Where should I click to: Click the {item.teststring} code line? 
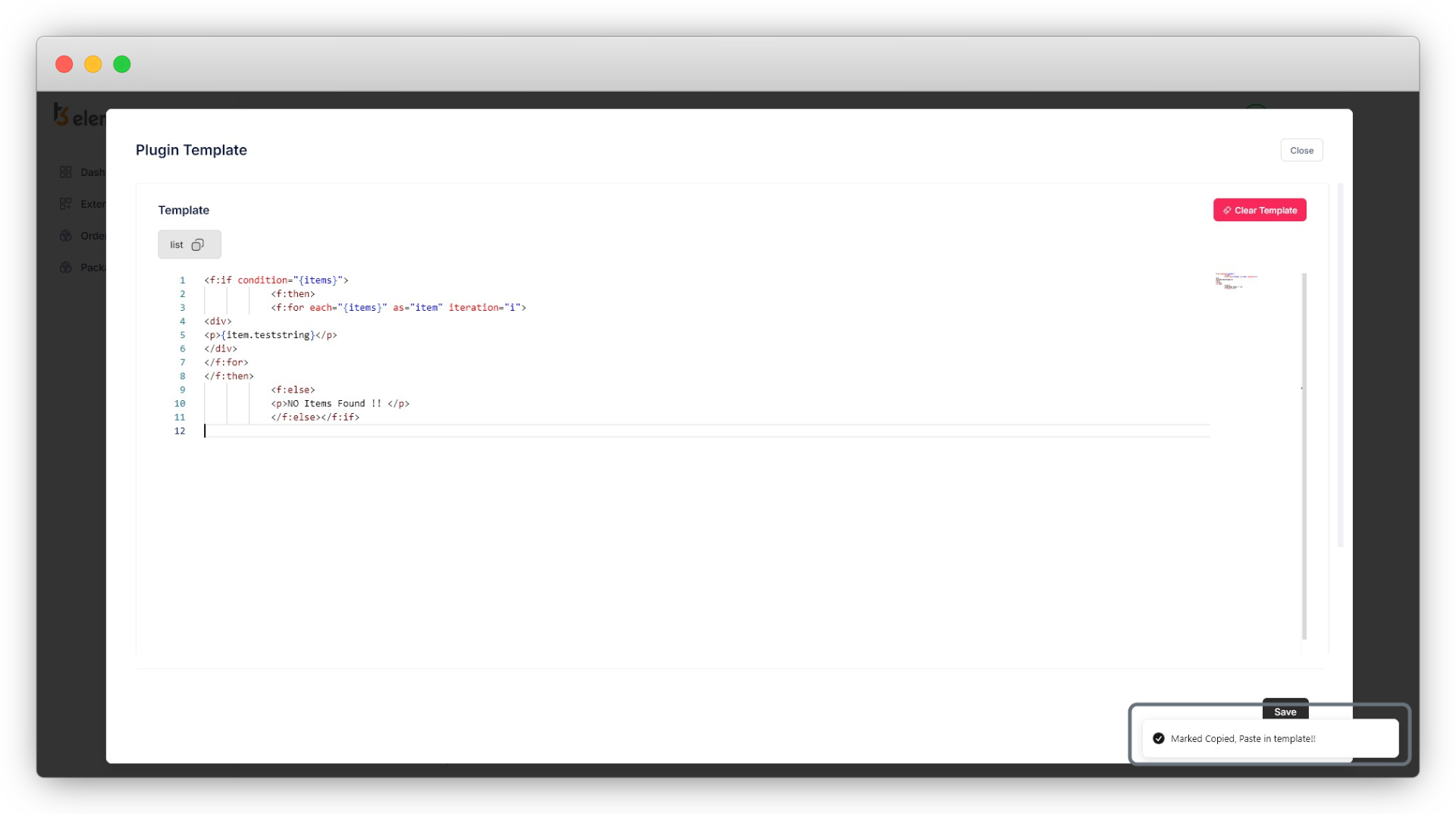pyautogui.click(x=270, y=335)
